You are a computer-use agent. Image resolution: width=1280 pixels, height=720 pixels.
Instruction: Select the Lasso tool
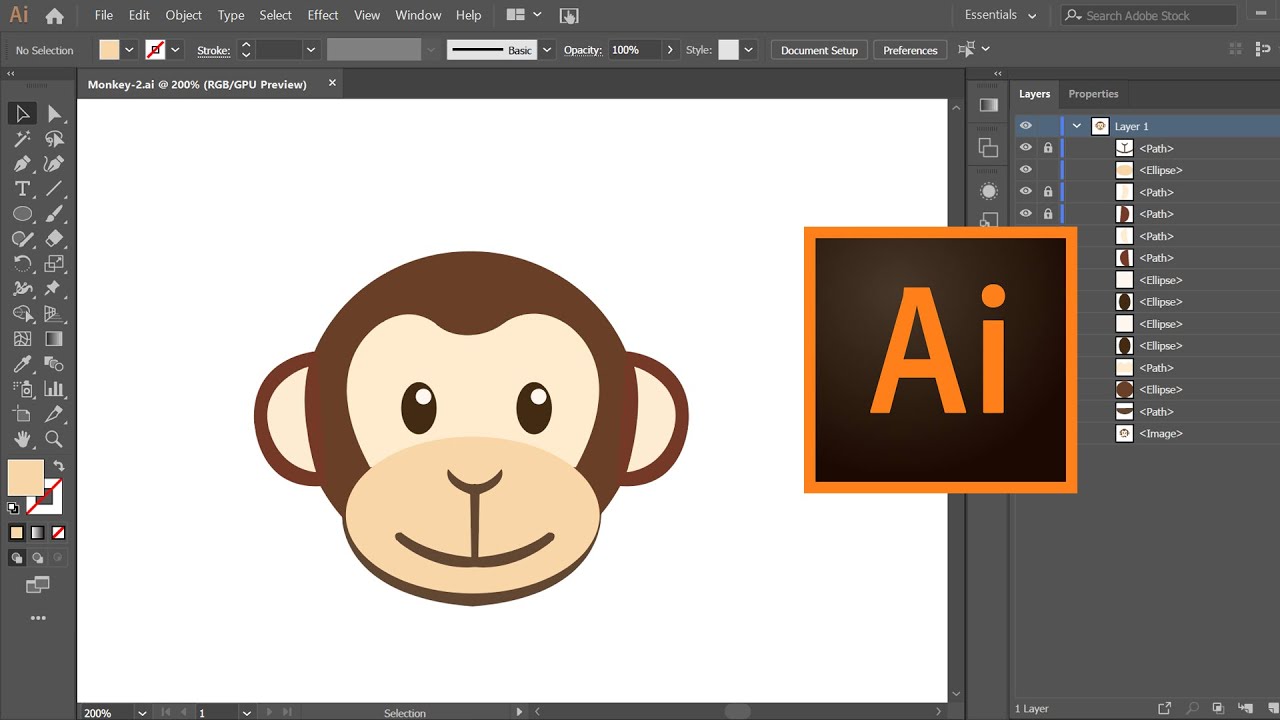tap(54, 139)
